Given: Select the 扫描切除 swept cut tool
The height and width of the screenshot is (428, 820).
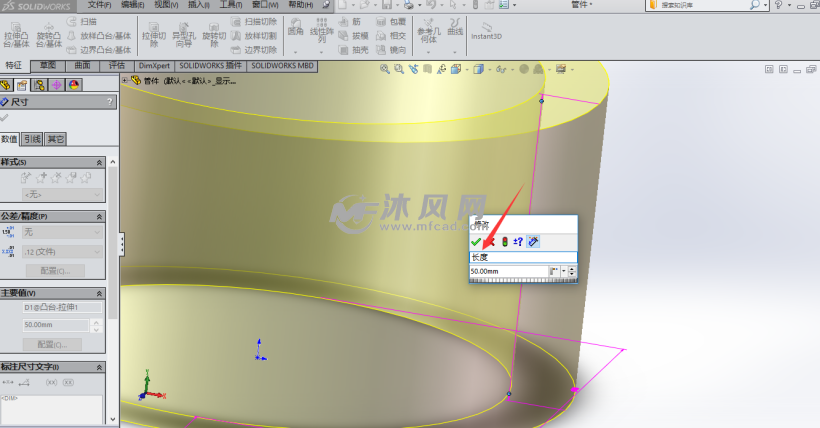Looking at the screenshot, I should point(254,21).
